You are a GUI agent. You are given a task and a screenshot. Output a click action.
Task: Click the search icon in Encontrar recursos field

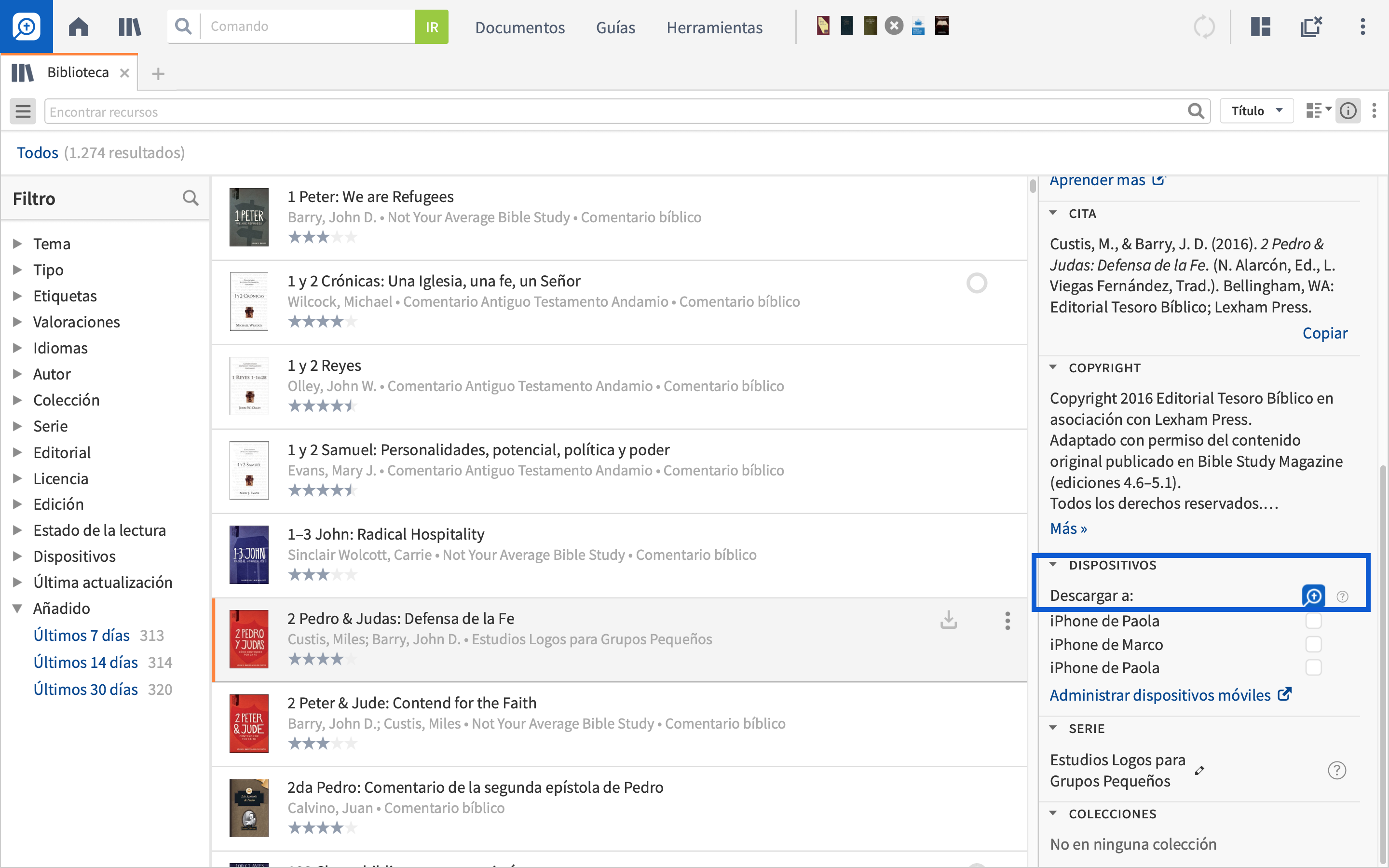click(1196, 111)
